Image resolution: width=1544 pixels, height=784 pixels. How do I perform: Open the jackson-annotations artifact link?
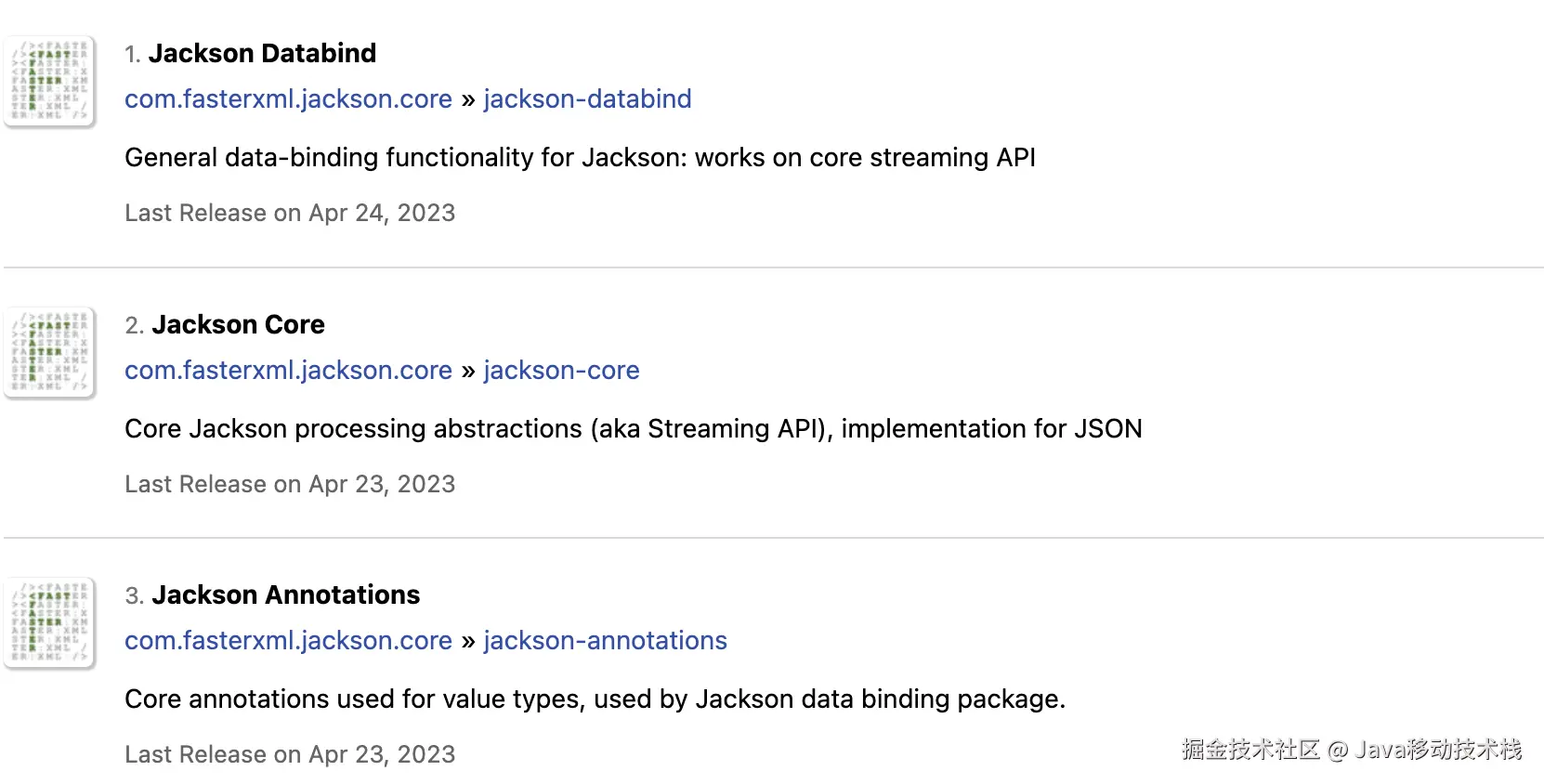[x=605, y=641]
